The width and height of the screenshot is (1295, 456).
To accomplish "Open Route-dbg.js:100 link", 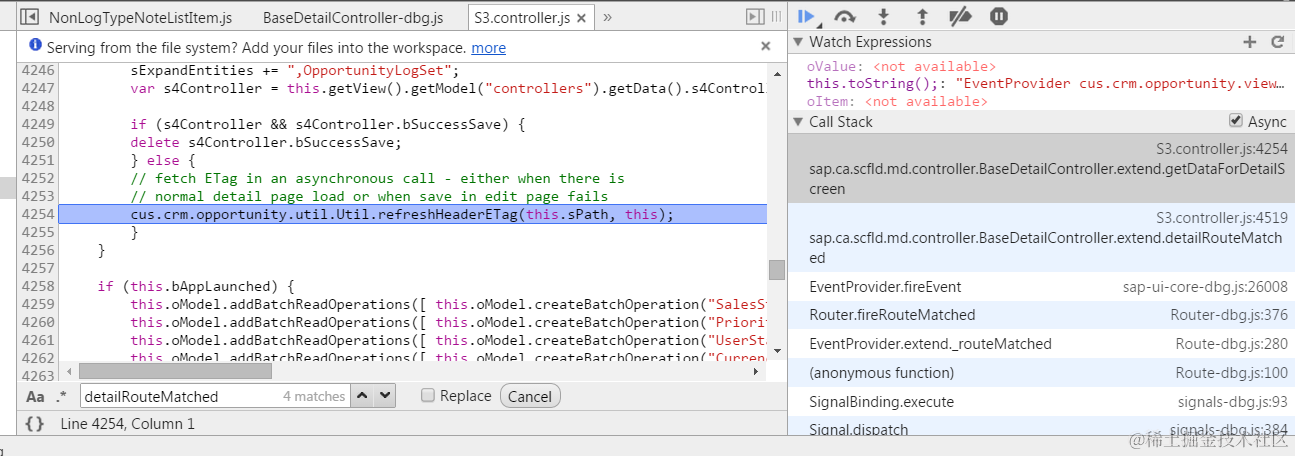I will tap(1232, 373).
